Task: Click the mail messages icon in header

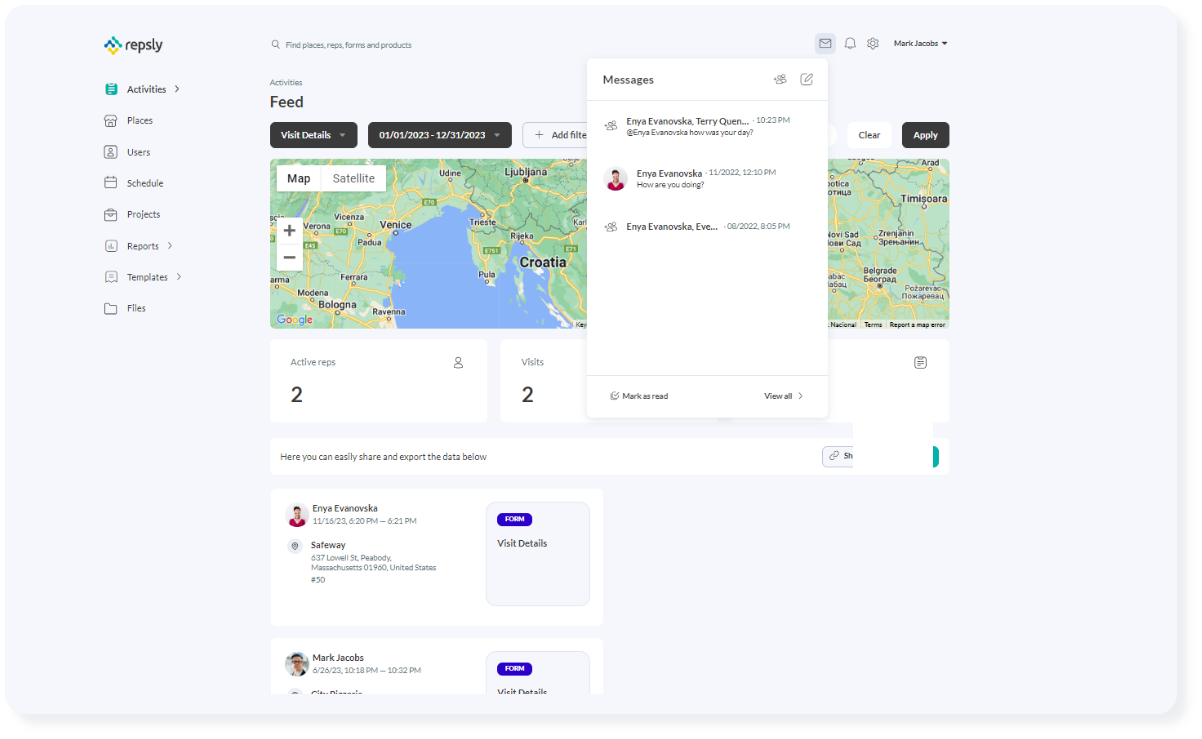Action: [824, 43]
